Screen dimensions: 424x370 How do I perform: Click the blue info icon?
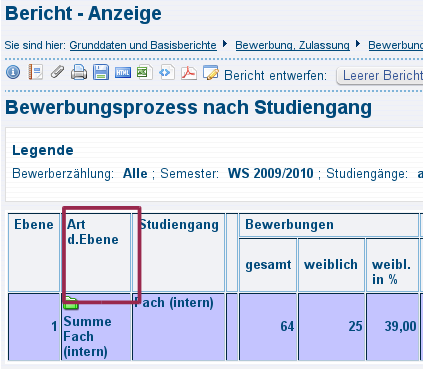coord(13,72)
